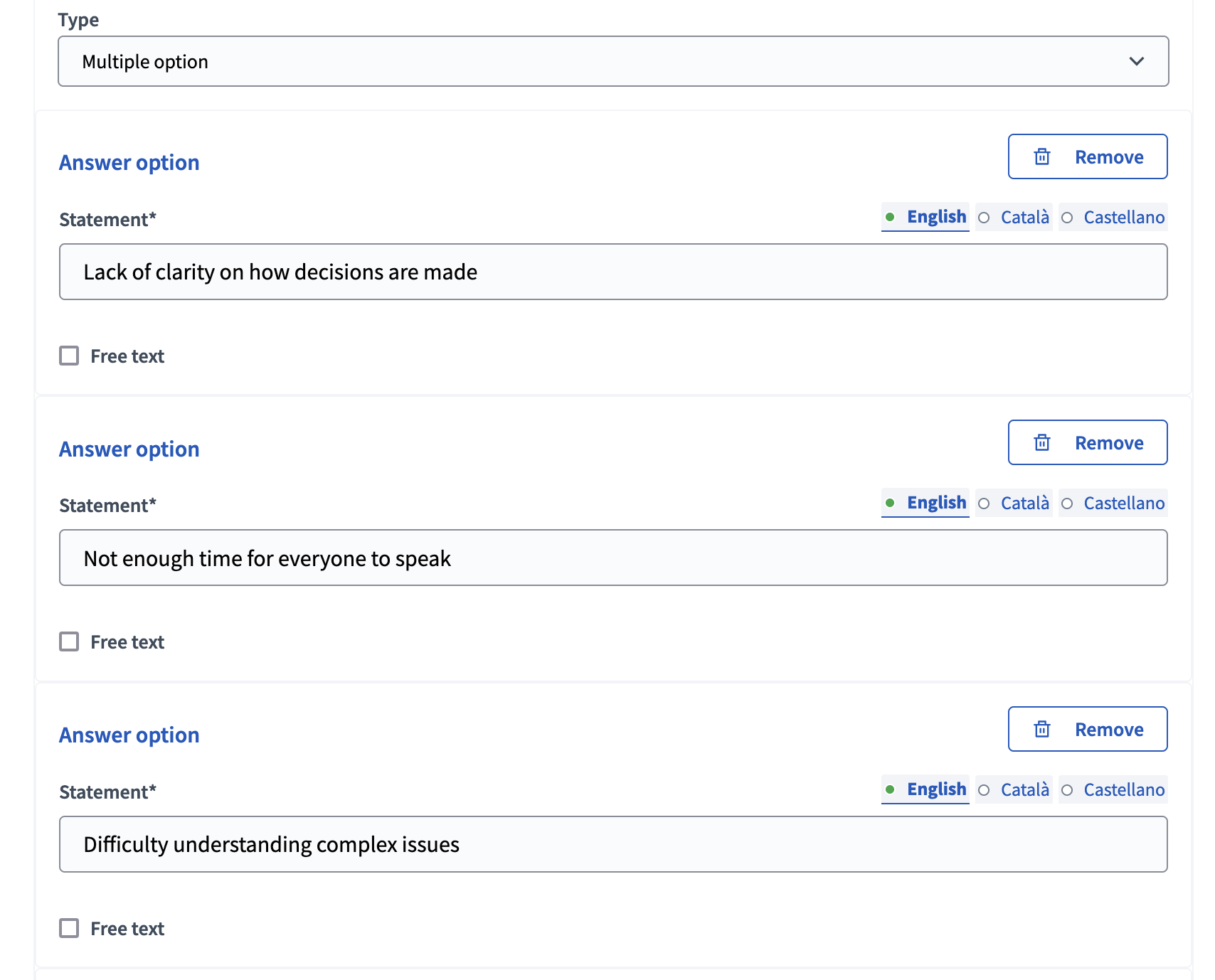
Task: Check Free text for 'Difficulty understanding' option
Action: pos(69,928)
